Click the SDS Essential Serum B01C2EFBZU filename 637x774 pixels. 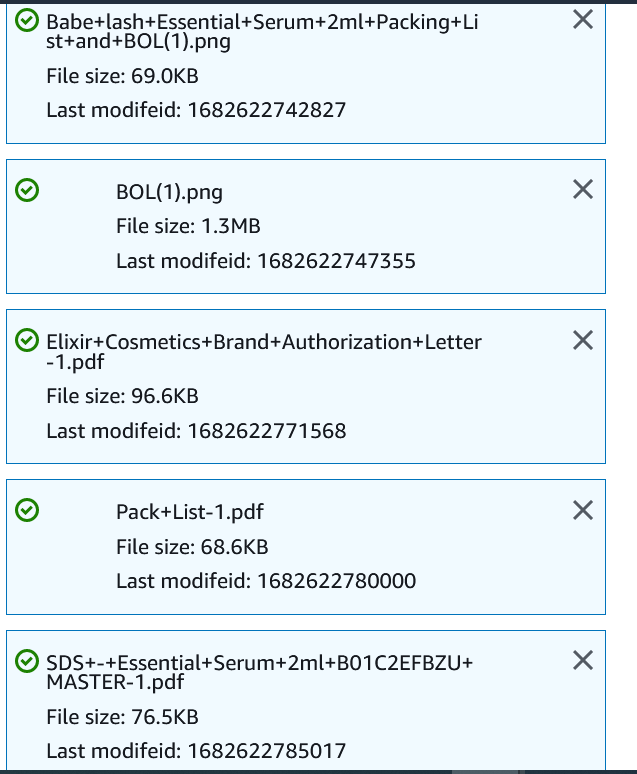260,671
